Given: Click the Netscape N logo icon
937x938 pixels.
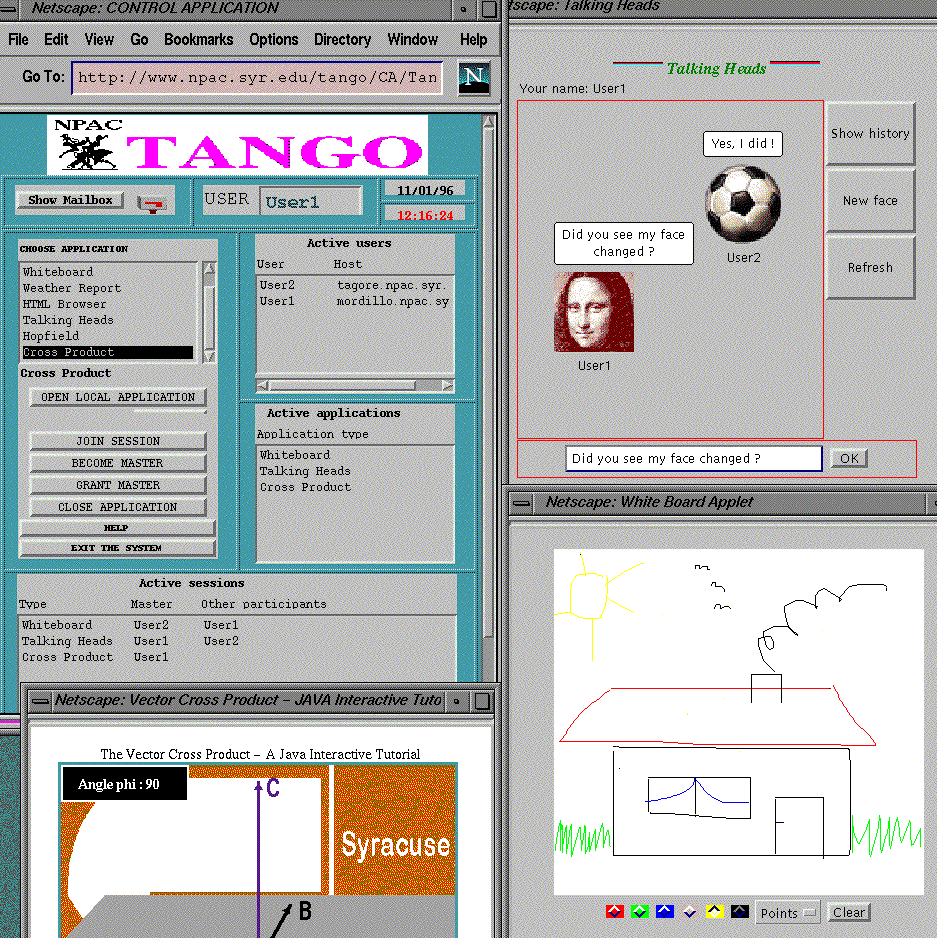Looking at the screenshot, I should [x=474, y=77].
